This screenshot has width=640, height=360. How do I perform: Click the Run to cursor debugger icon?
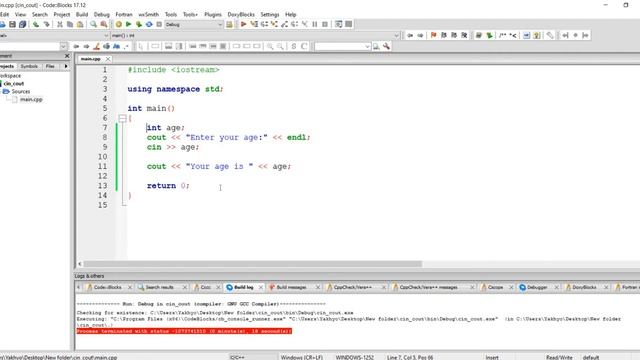254,24
